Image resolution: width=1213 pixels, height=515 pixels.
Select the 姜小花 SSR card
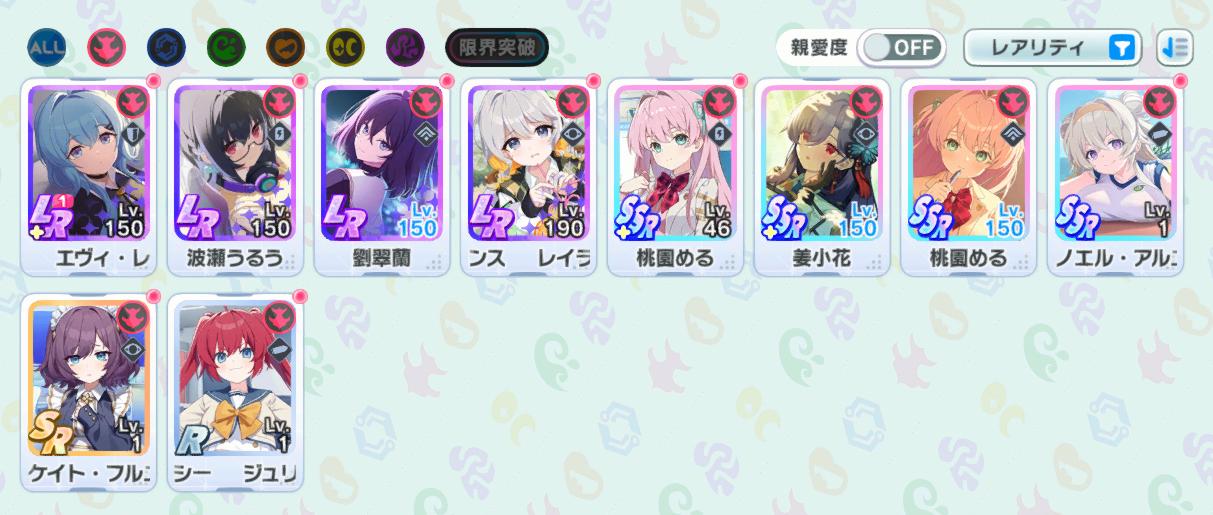[822, 177]
